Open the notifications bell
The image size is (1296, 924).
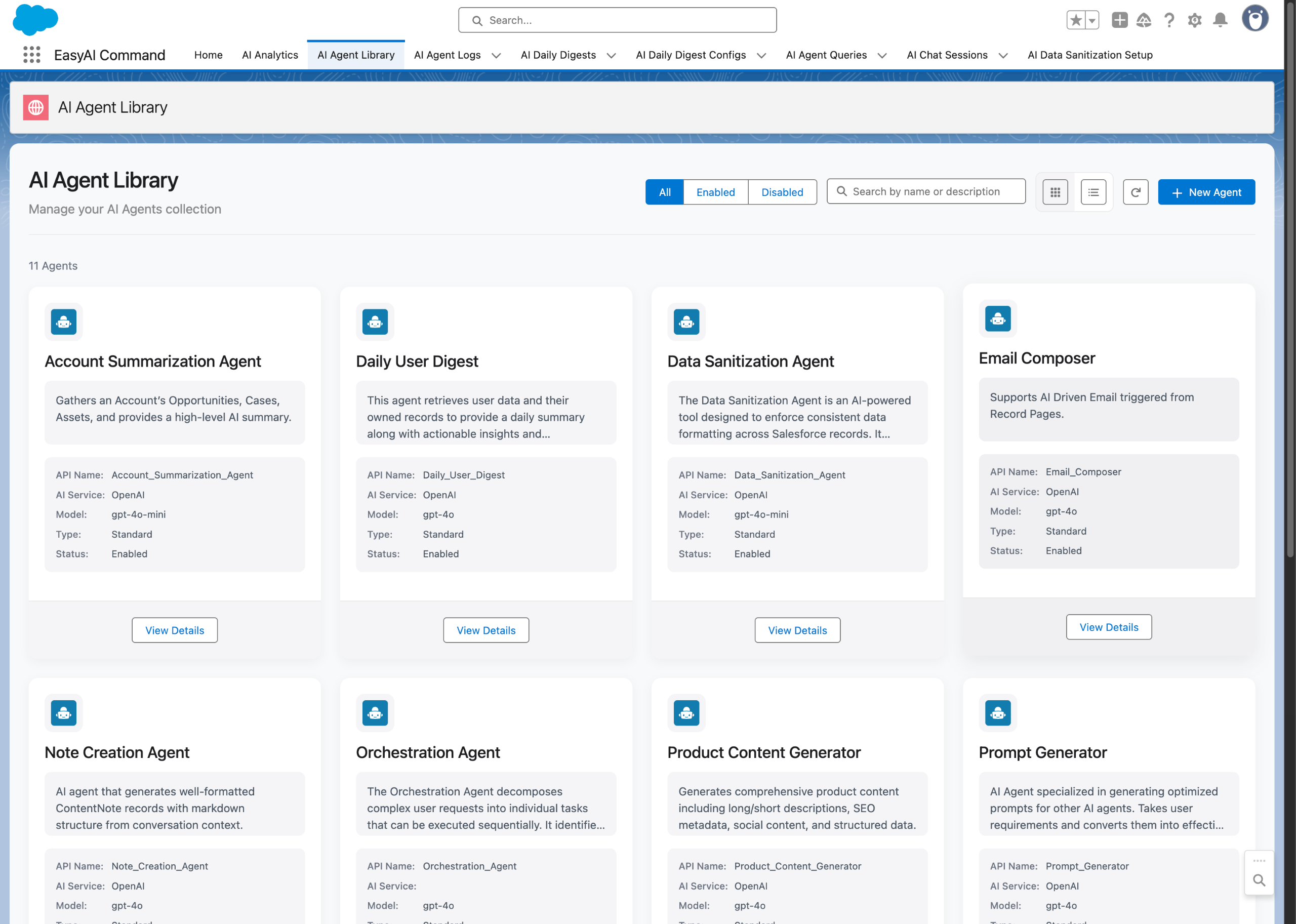(x=1220, y=20)
